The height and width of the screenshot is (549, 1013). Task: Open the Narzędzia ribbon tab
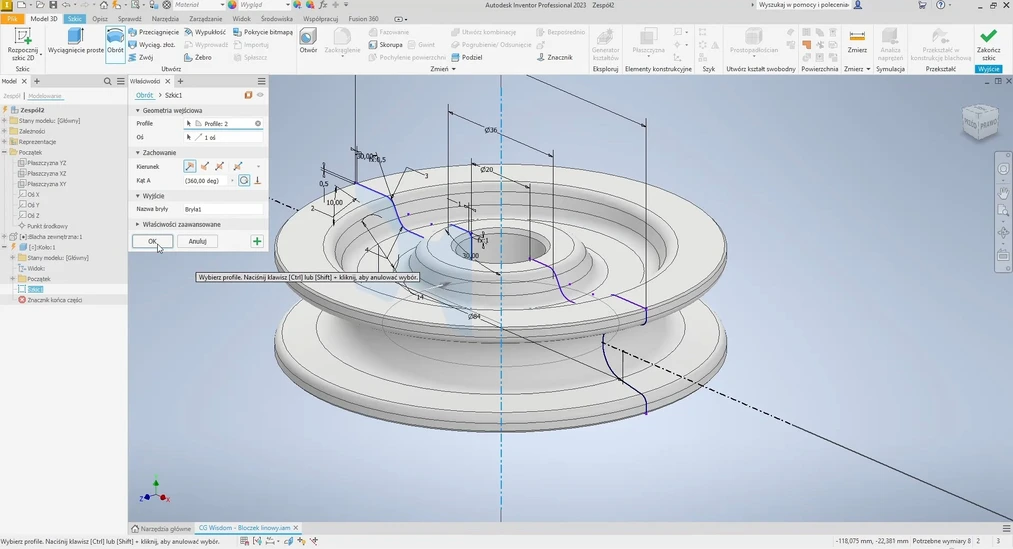point(165,19)
